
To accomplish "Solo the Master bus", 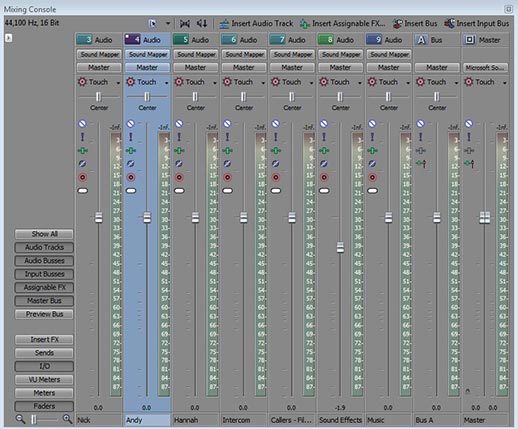I will 469,137.
